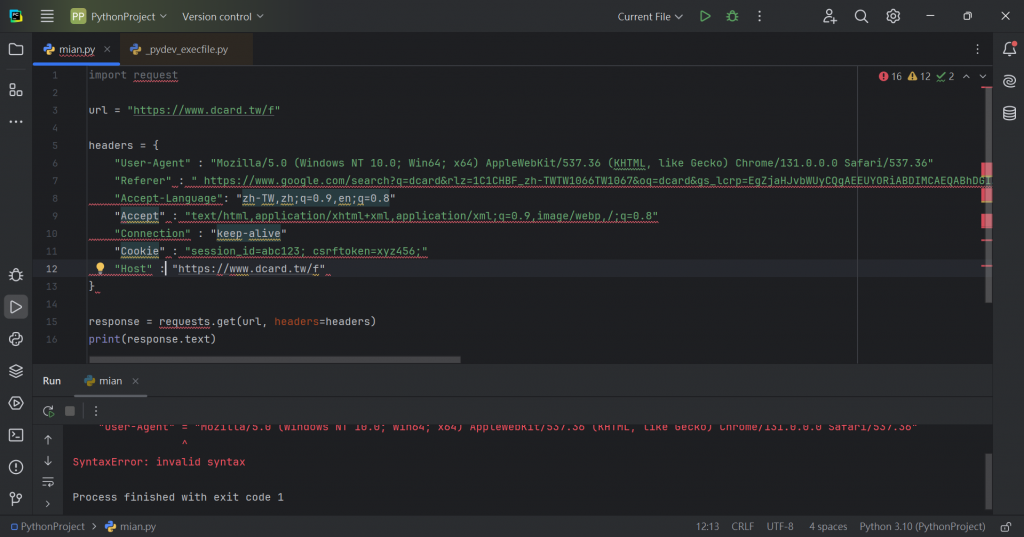Open the Notifications bell
Viewport: 1024px width, 537px height.
click(1009, 49)
